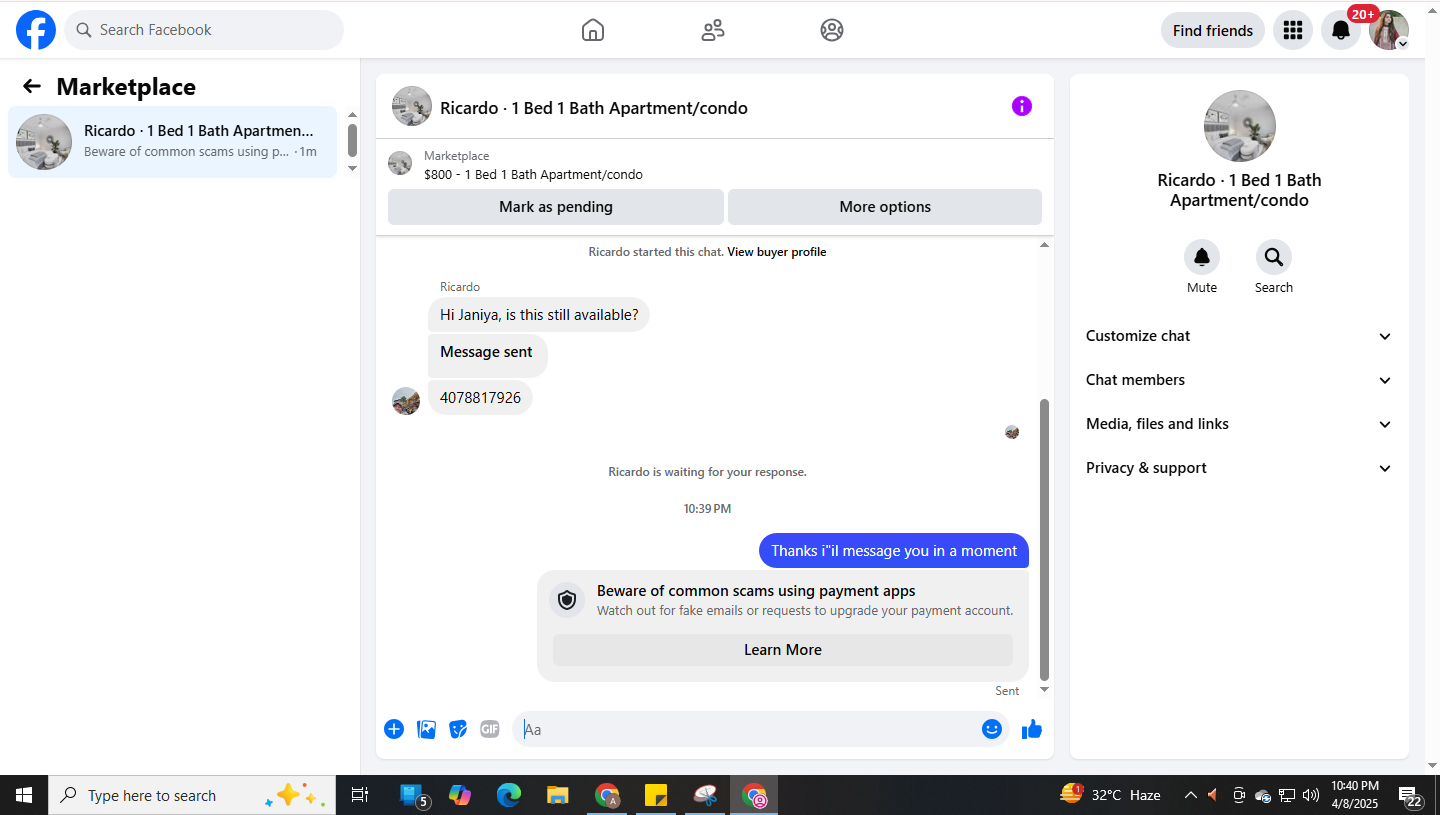The height and width of the screenshot is (815, 1440).
Task: Click Learn More in scam warning
Action: (783, 650)
